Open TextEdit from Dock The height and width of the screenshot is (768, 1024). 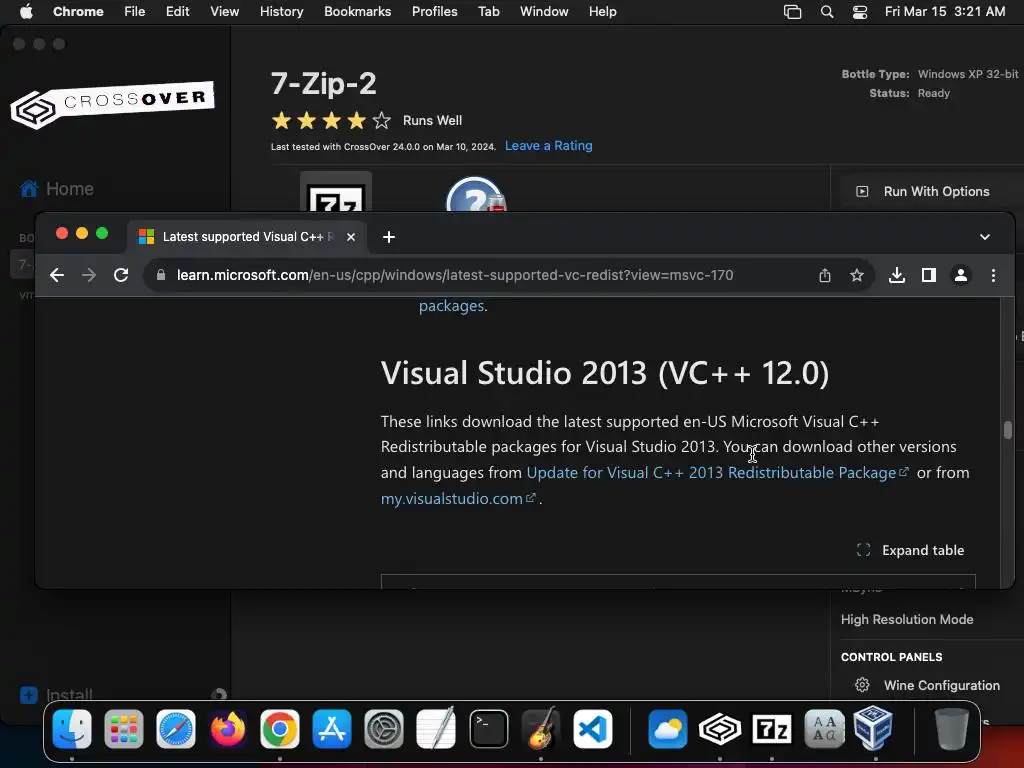point(436,729)
